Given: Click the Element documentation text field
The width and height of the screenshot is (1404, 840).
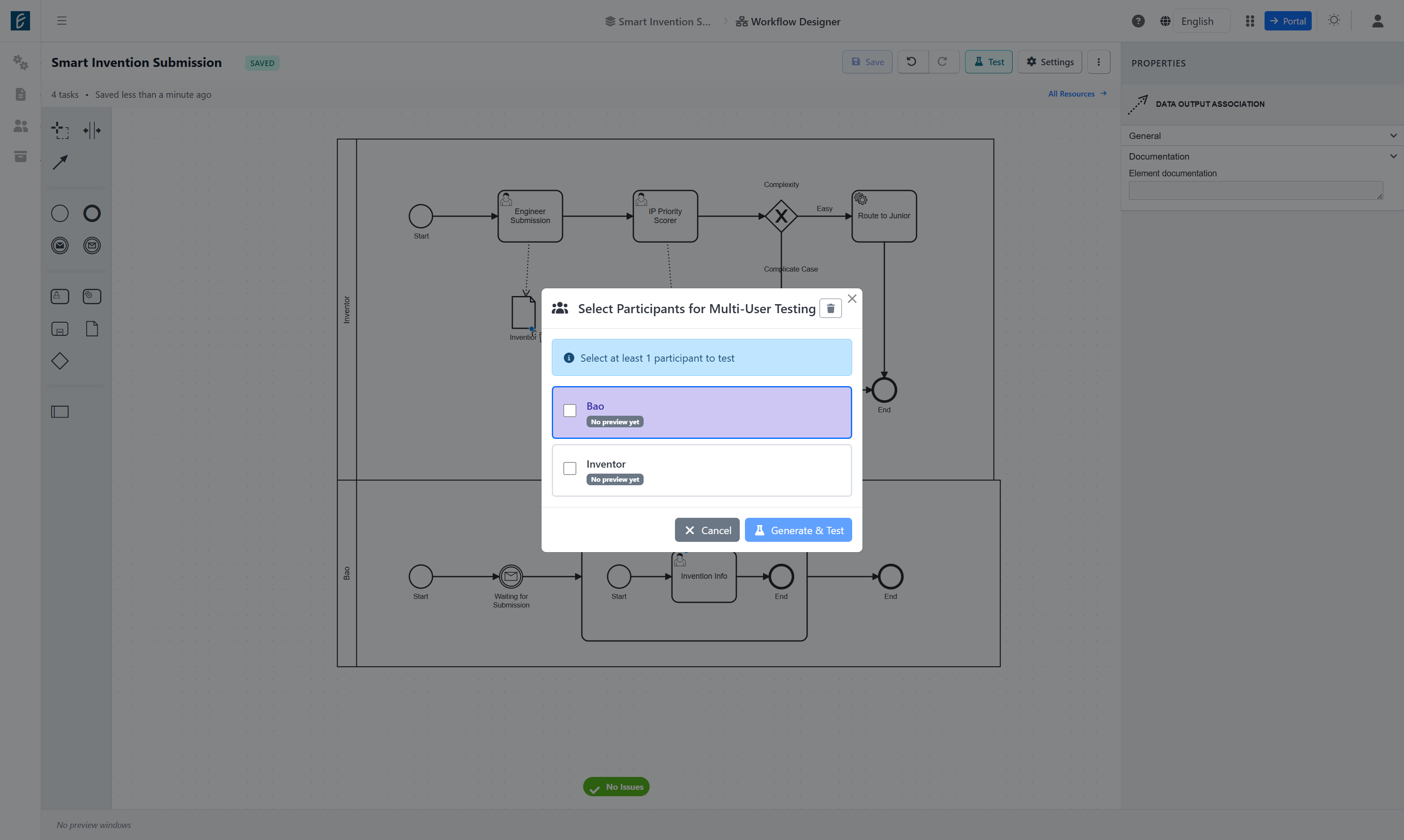Looking at the screenshot, I should click(1256, 190).
